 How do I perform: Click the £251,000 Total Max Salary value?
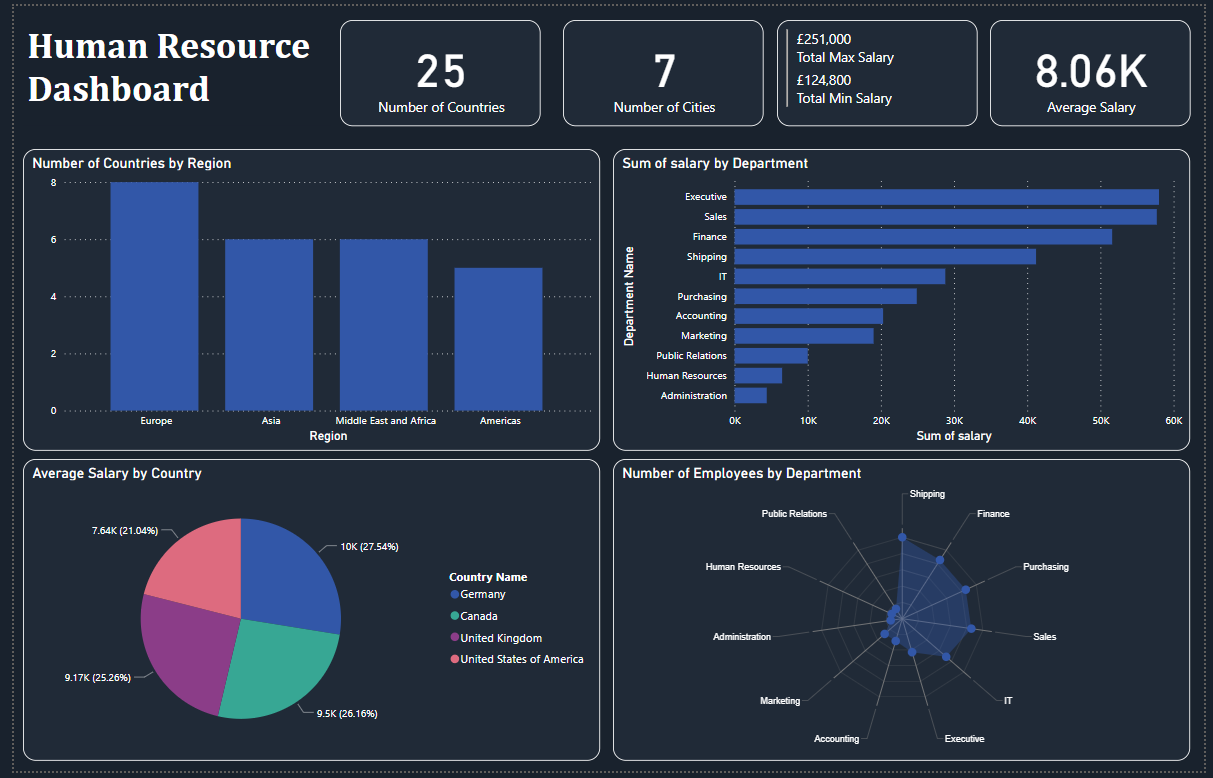point(824,39)
